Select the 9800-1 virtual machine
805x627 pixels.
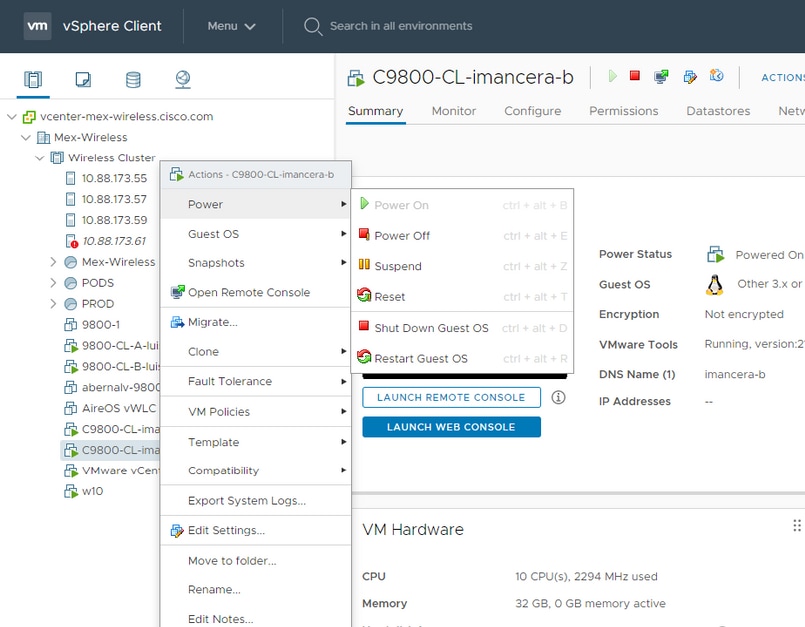(x=101, y=325)
